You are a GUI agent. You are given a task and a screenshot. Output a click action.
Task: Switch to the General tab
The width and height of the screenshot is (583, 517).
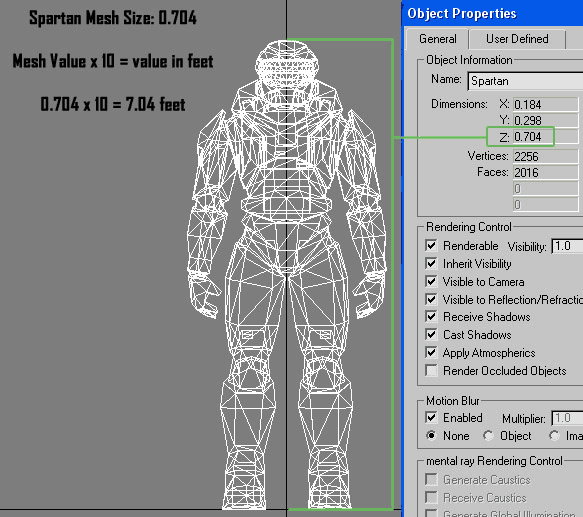click(x=437, y=39)
